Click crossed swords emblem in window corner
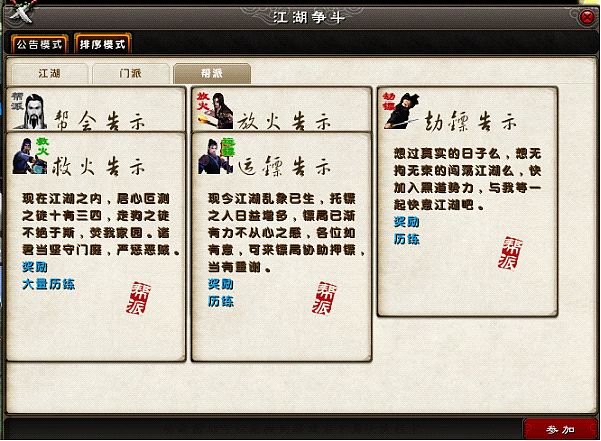The image size is (601, 441). point(21,11)
